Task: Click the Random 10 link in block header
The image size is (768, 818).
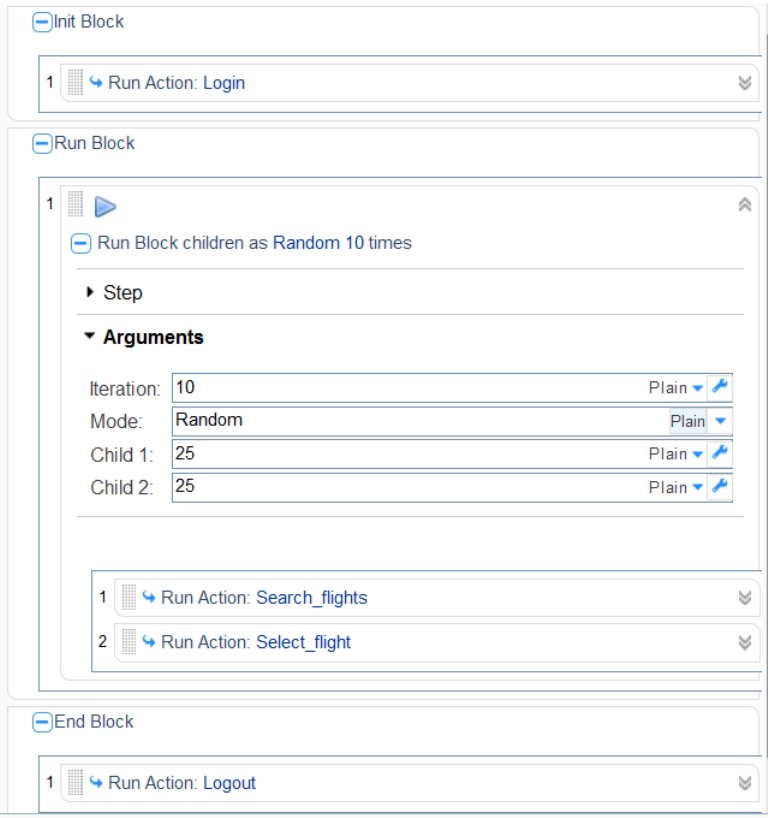Action: [318, 243]
